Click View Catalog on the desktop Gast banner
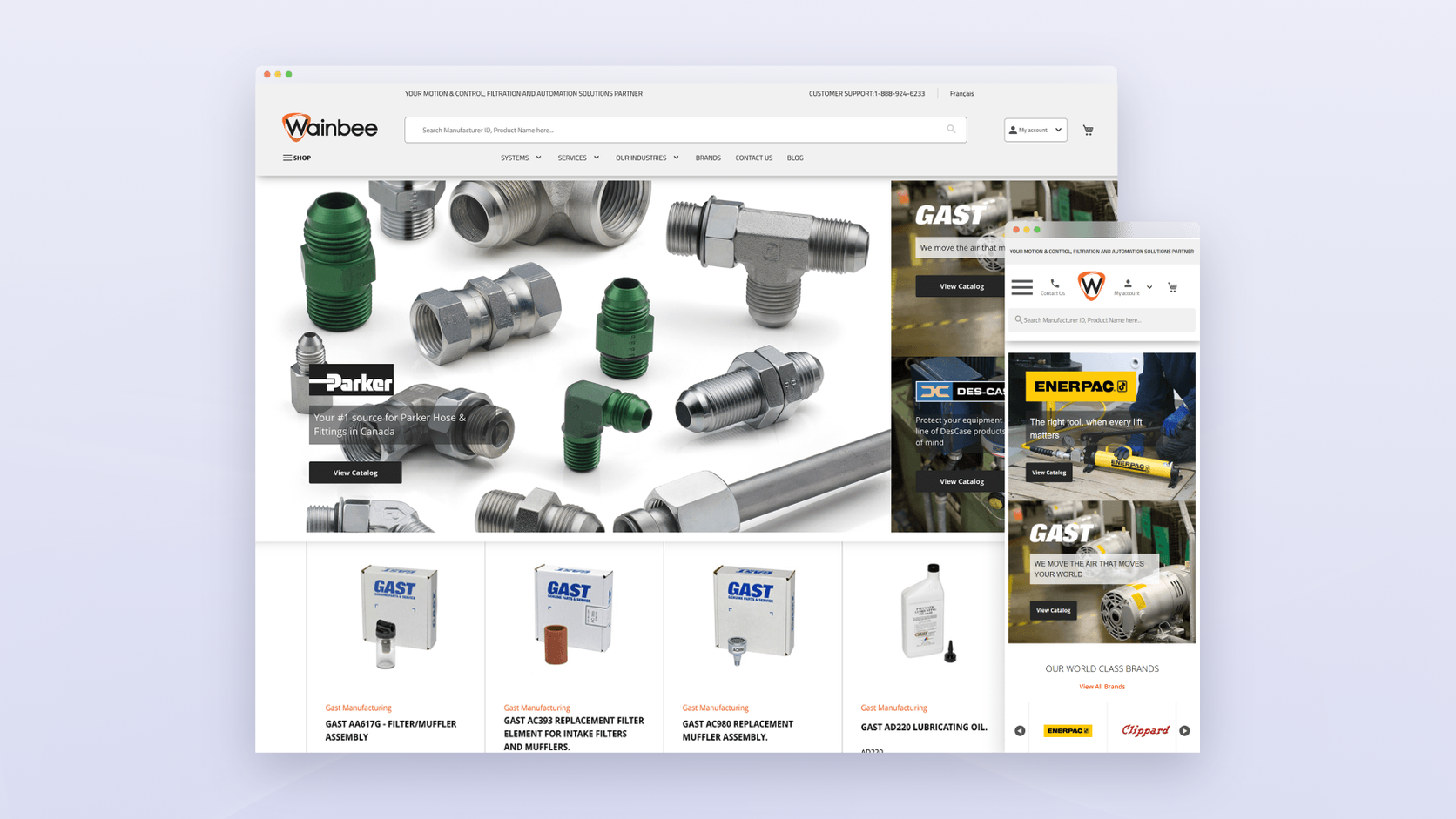Screen dimensions: 1456x819 click(961, 286)
